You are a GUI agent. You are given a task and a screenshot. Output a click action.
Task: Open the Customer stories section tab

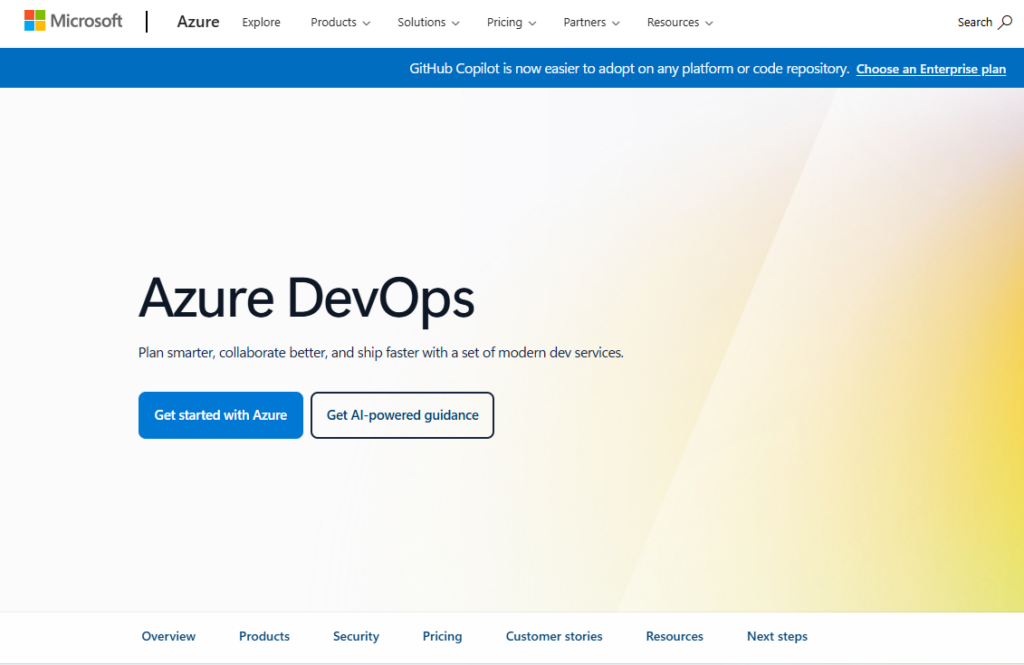pyautogui.click(x=554, y=636)
